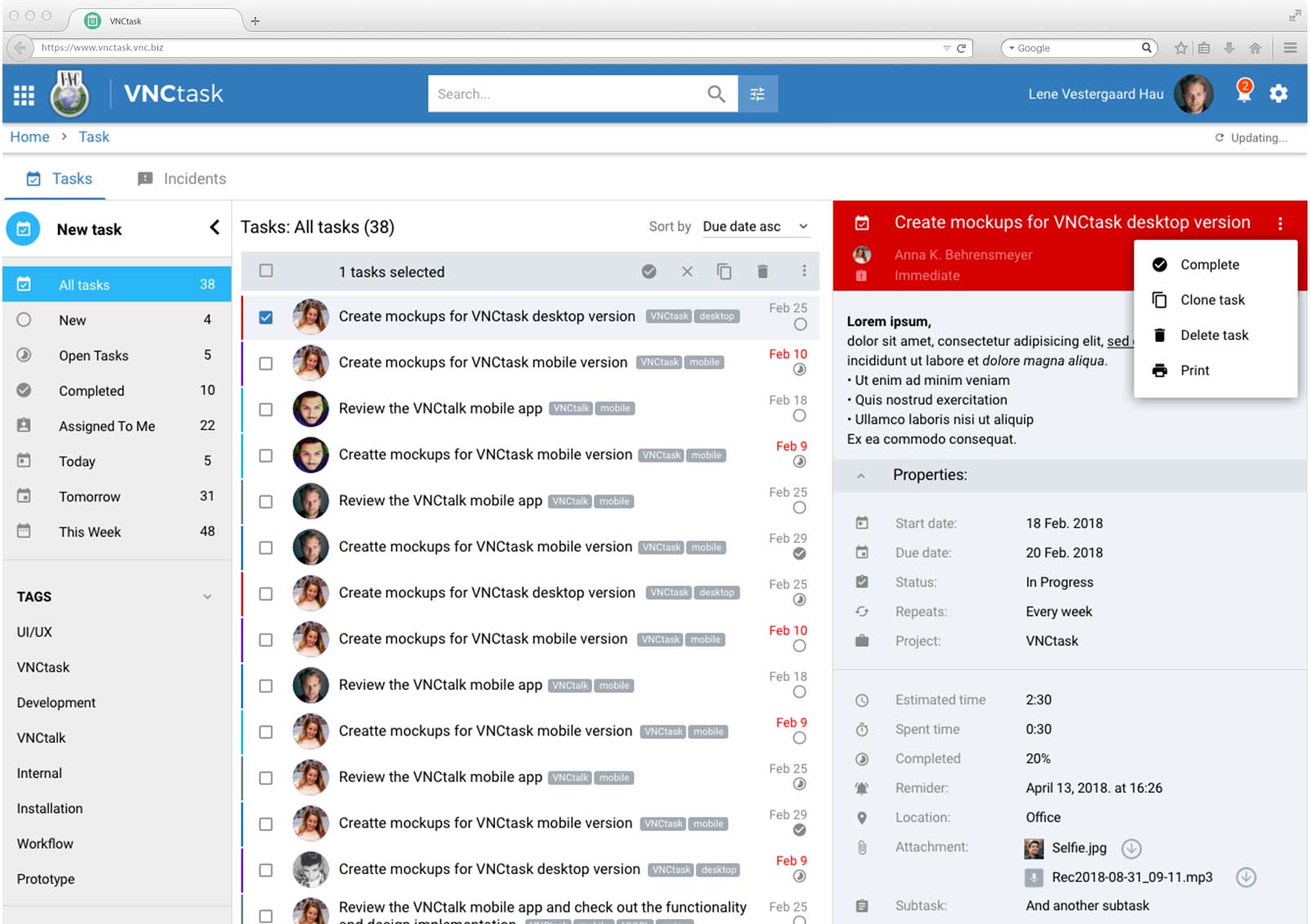
Task: Open the settings gear in header
Action: coord(1279,94)
